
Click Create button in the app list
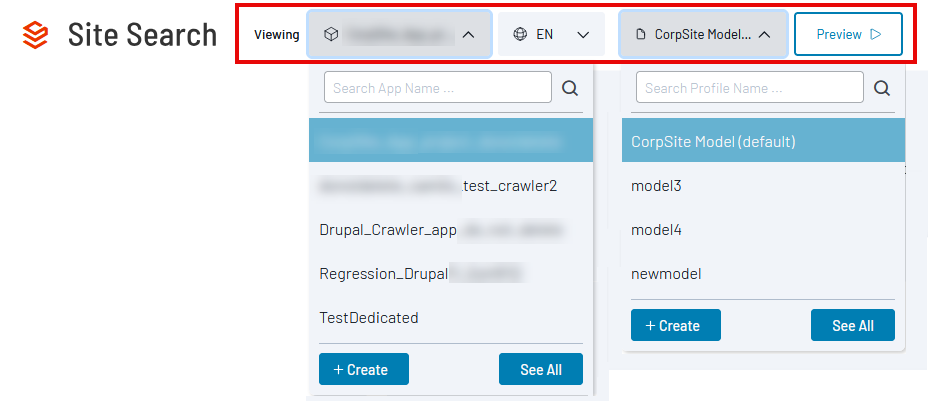[x=363, y=369]
